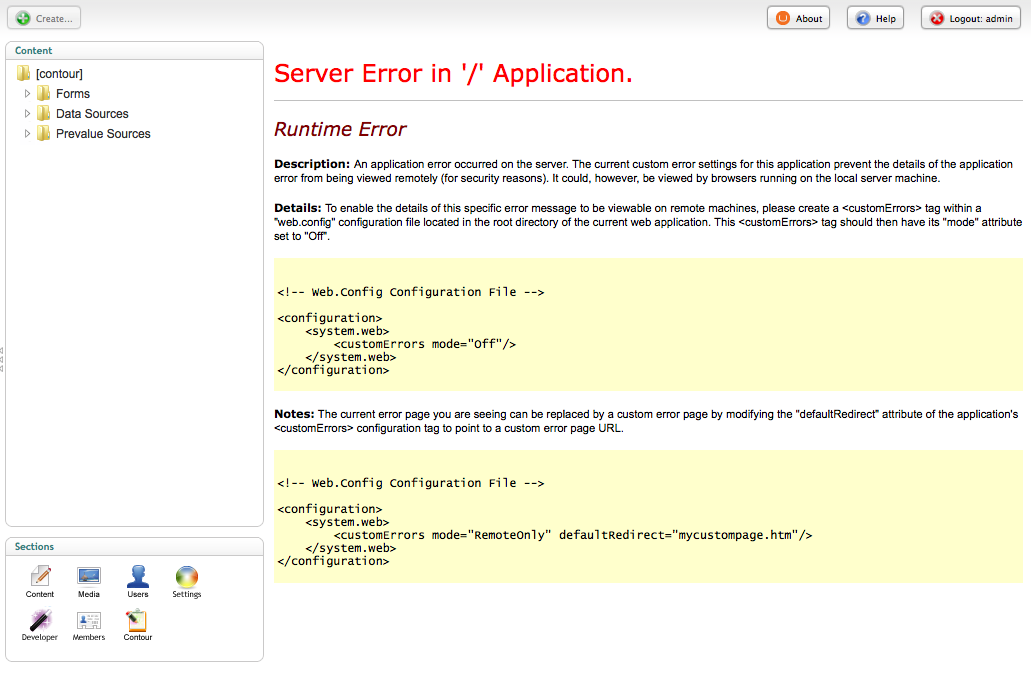Click the Forms folder icon
Image resolution: width=1031 pixels, height=674 pixels.
pos(44,93)
